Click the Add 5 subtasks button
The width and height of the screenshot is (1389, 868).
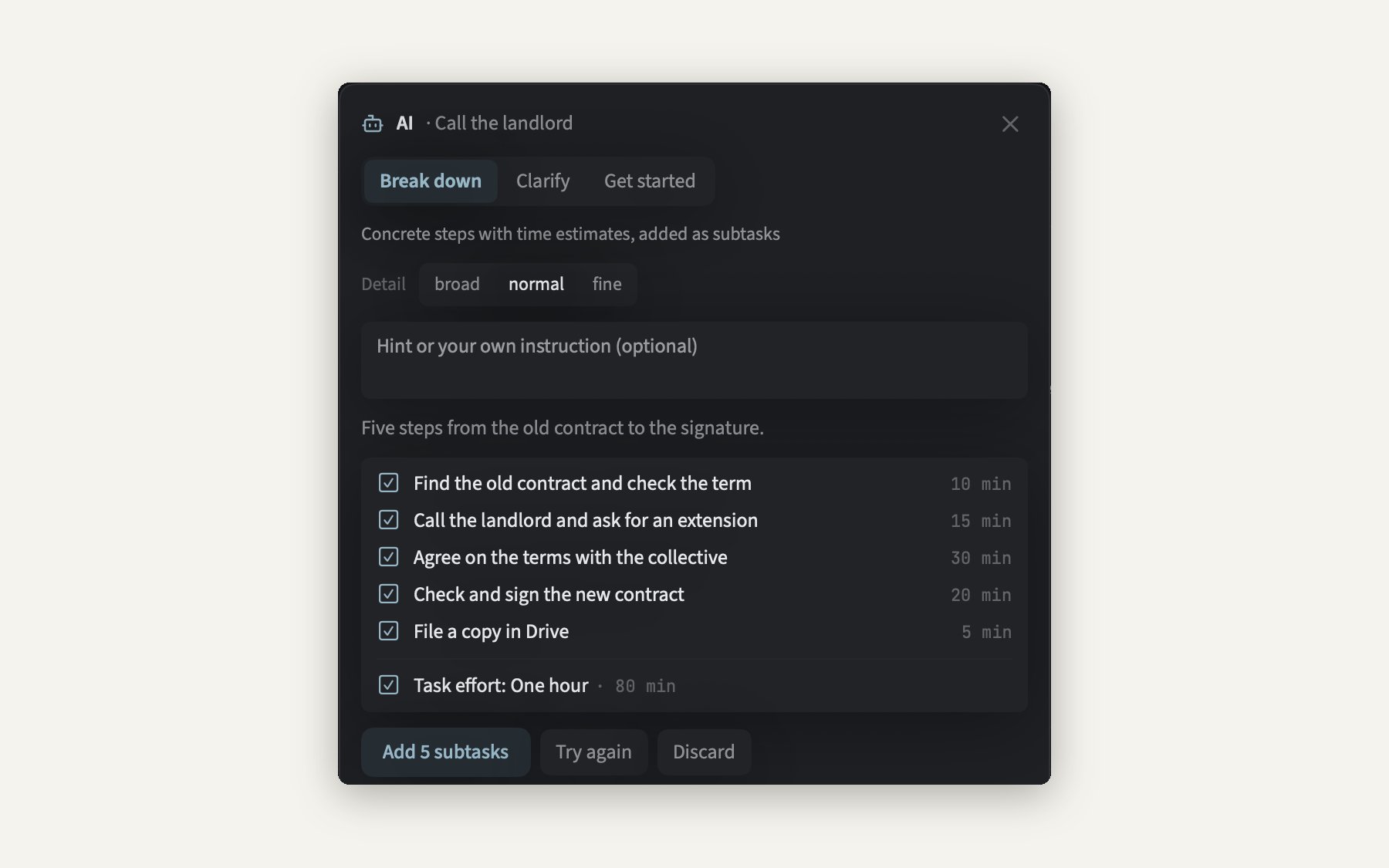coord(446,752)
